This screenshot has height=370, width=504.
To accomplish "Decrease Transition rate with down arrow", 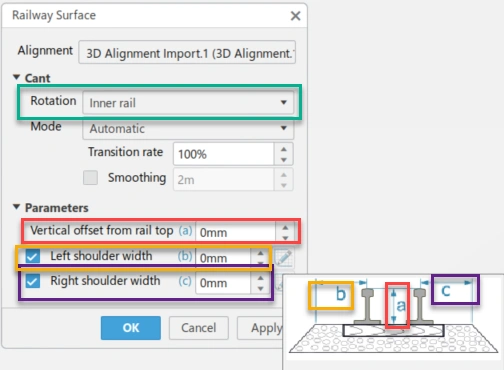I will point(284,160).
